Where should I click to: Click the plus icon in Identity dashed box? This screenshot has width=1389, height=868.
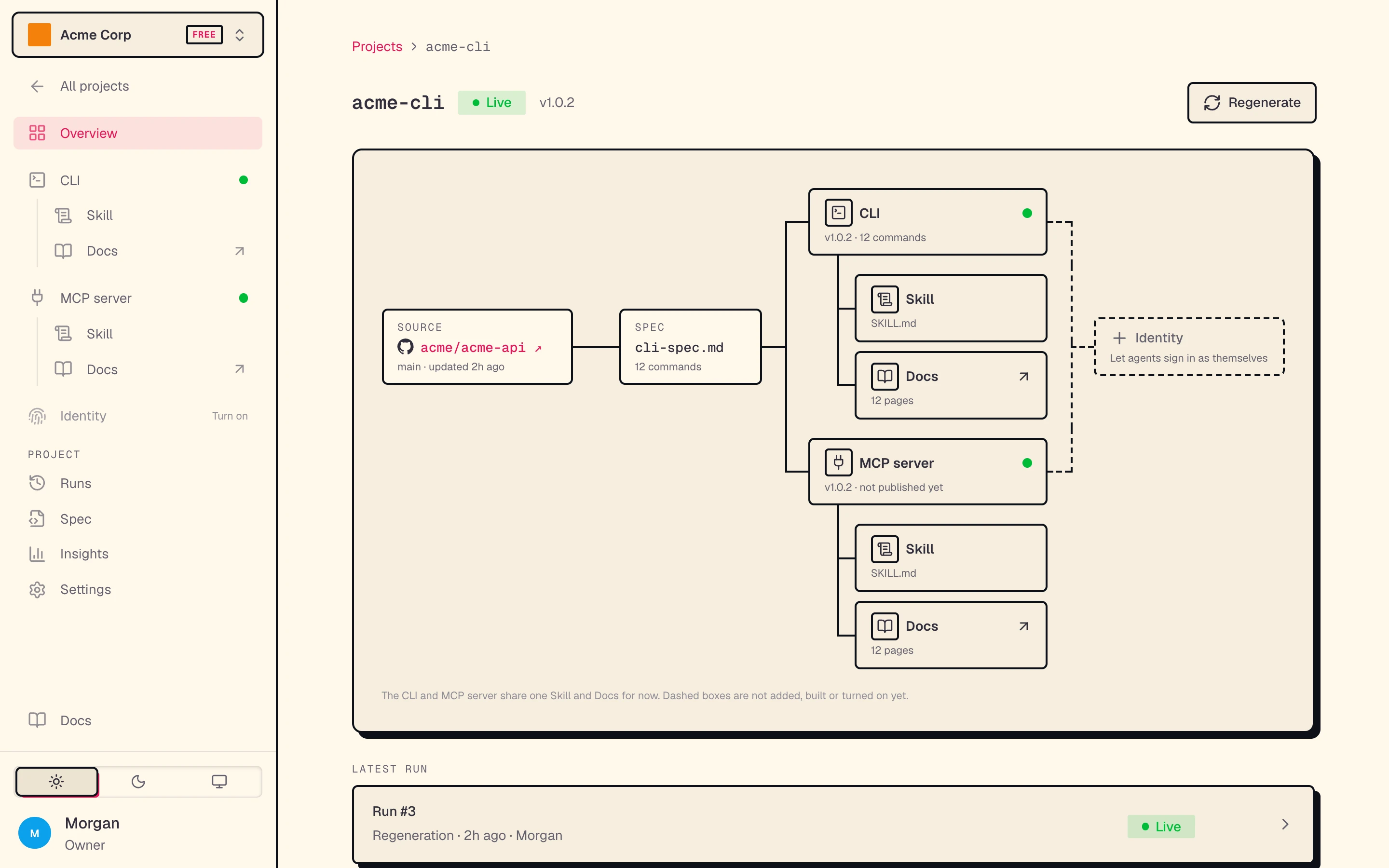(x=1118, y=338)
